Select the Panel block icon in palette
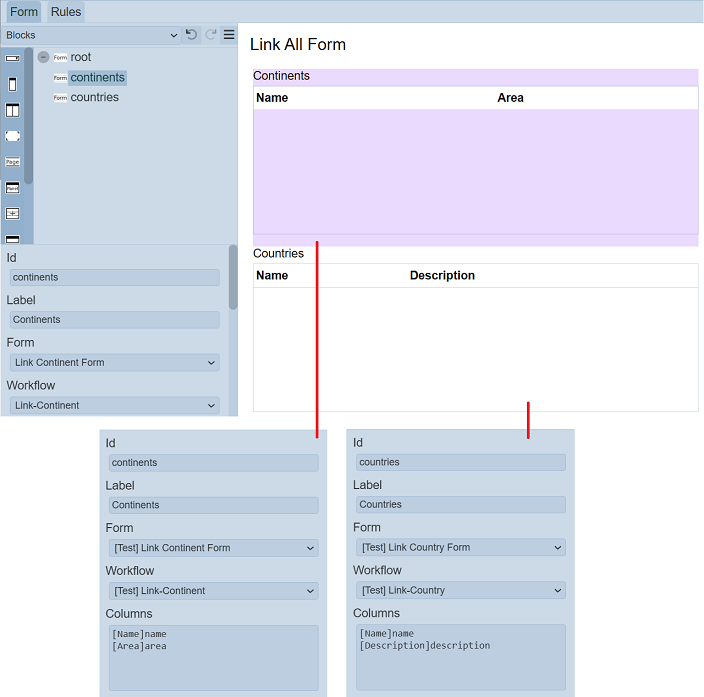This screenshot has height=697, width=704. [x=13, y=188]
